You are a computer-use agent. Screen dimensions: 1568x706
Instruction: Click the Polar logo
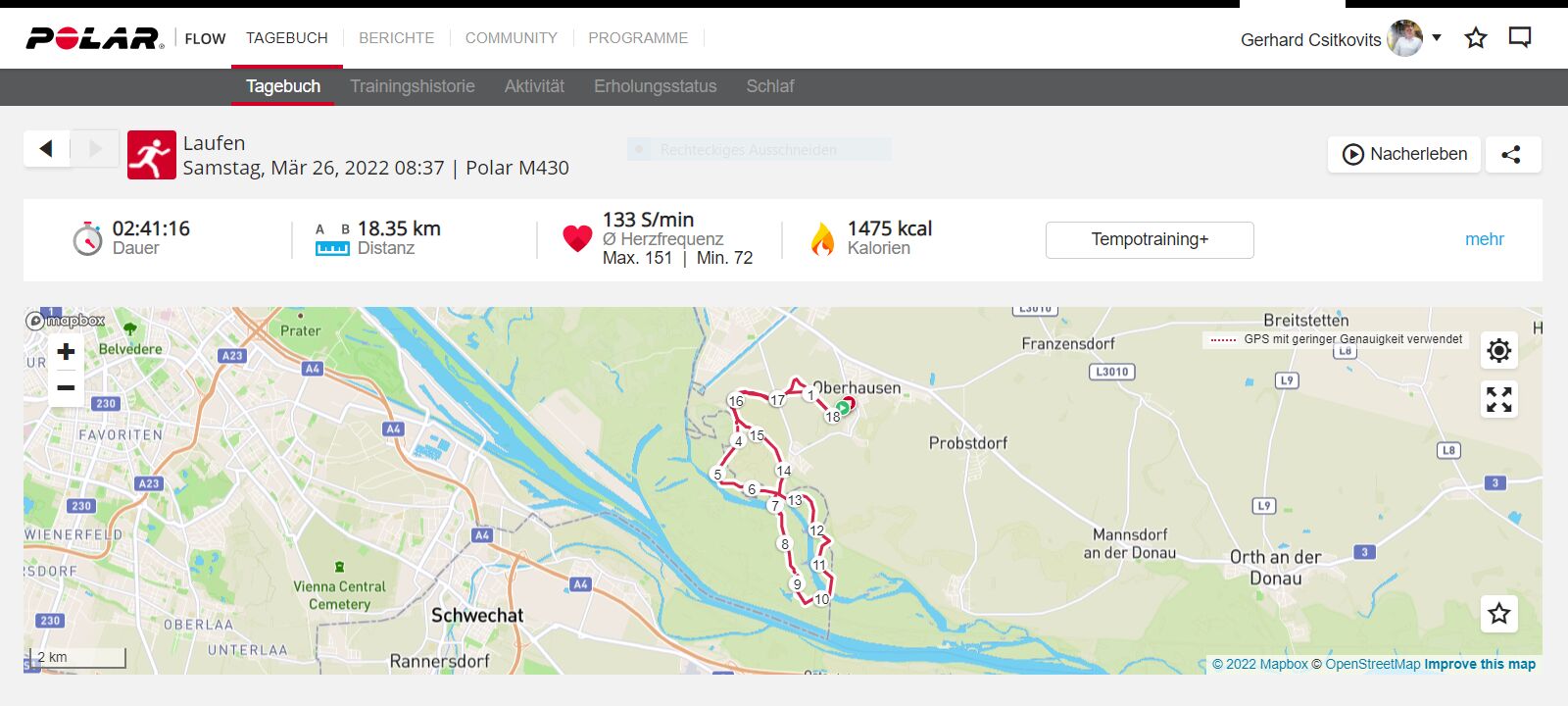click(94, 38)
